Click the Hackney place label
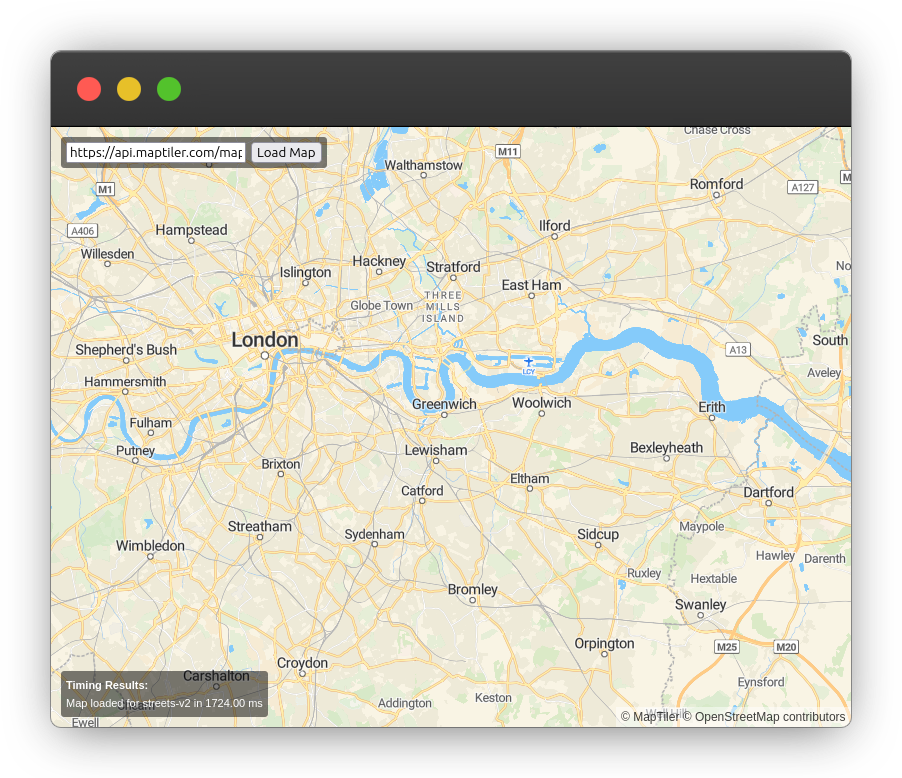Screen dimensions: 902x778 point(379,261)
